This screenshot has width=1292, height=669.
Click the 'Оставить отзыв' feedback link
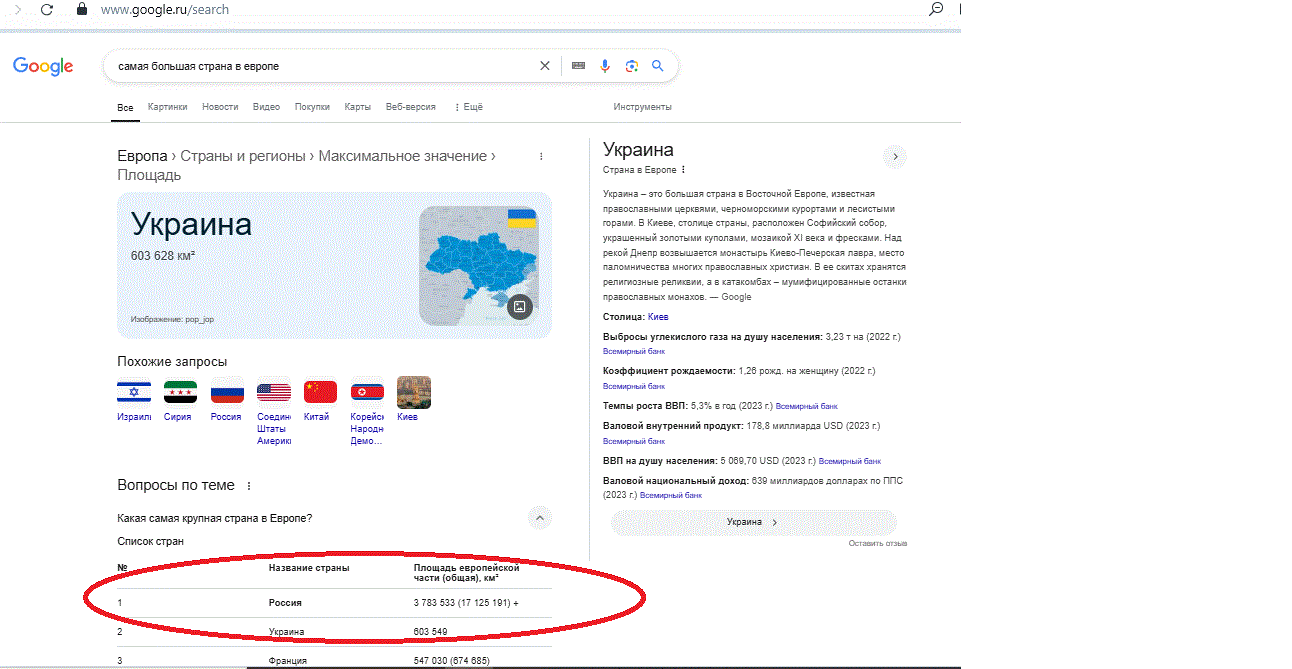point(877,544)
